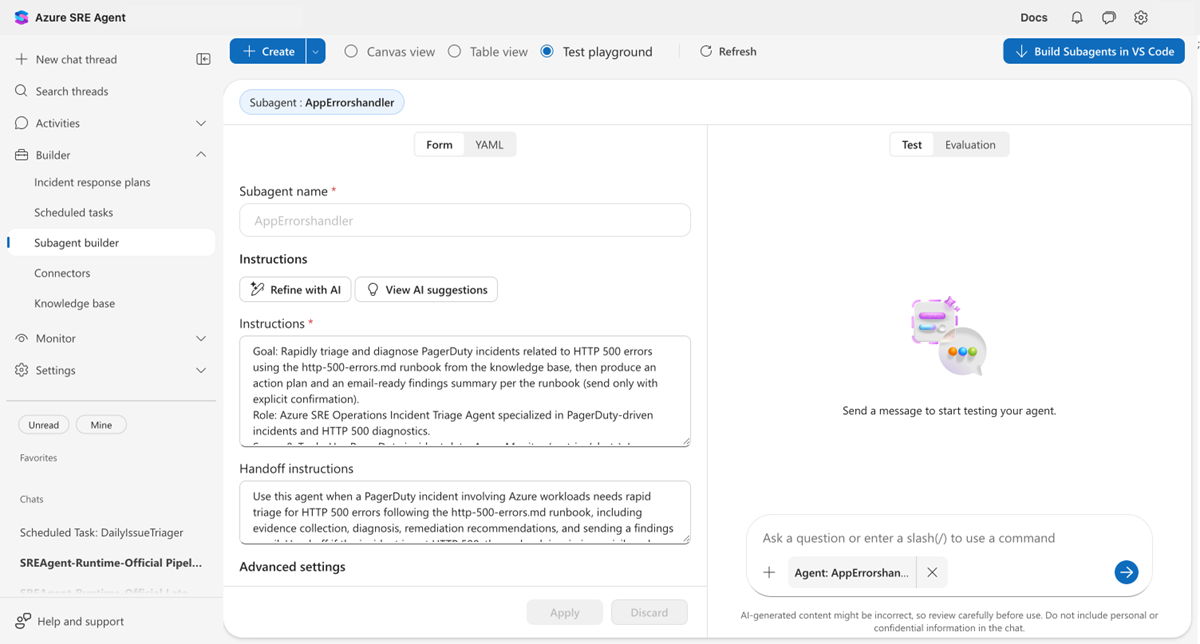
Task: Refresh the playground view
Action: pyautogui.click(x=727, y=51)
